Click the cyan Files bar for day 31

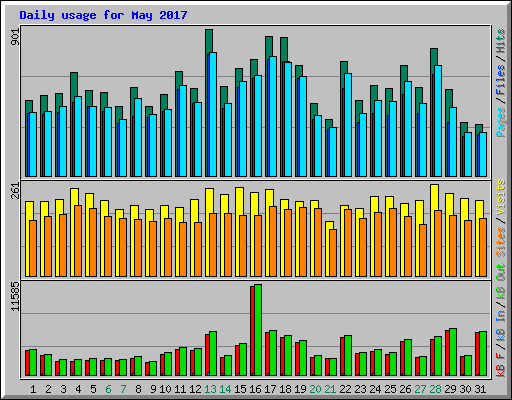pyautogui.click(x=483, y=154)
